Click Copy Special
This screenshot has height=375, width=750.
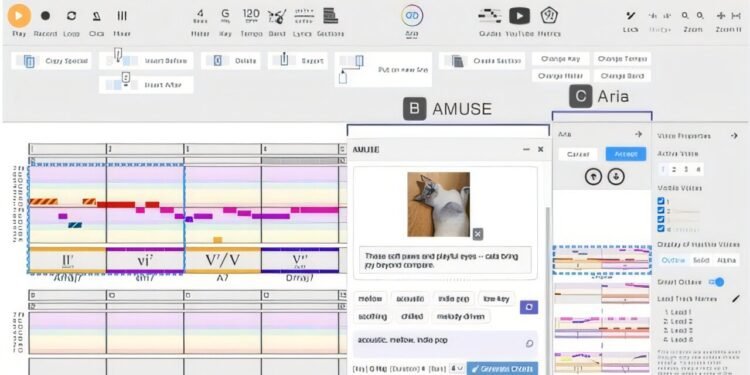(52, 61)
